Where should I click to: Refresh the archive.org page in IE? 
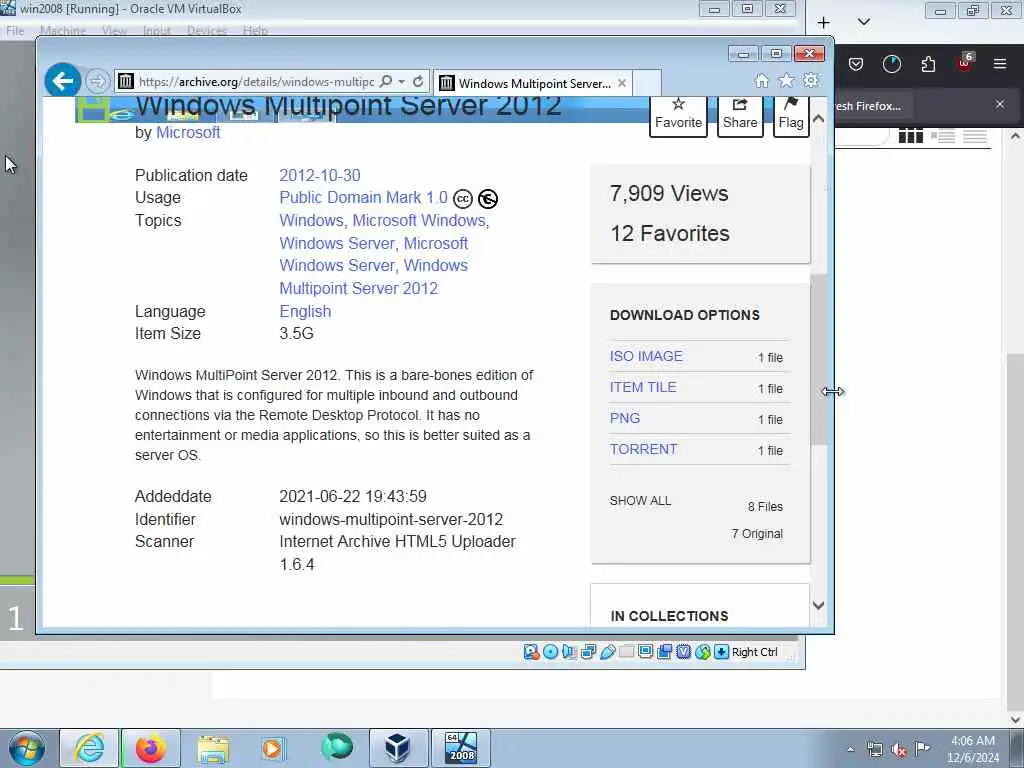[418, 82]
